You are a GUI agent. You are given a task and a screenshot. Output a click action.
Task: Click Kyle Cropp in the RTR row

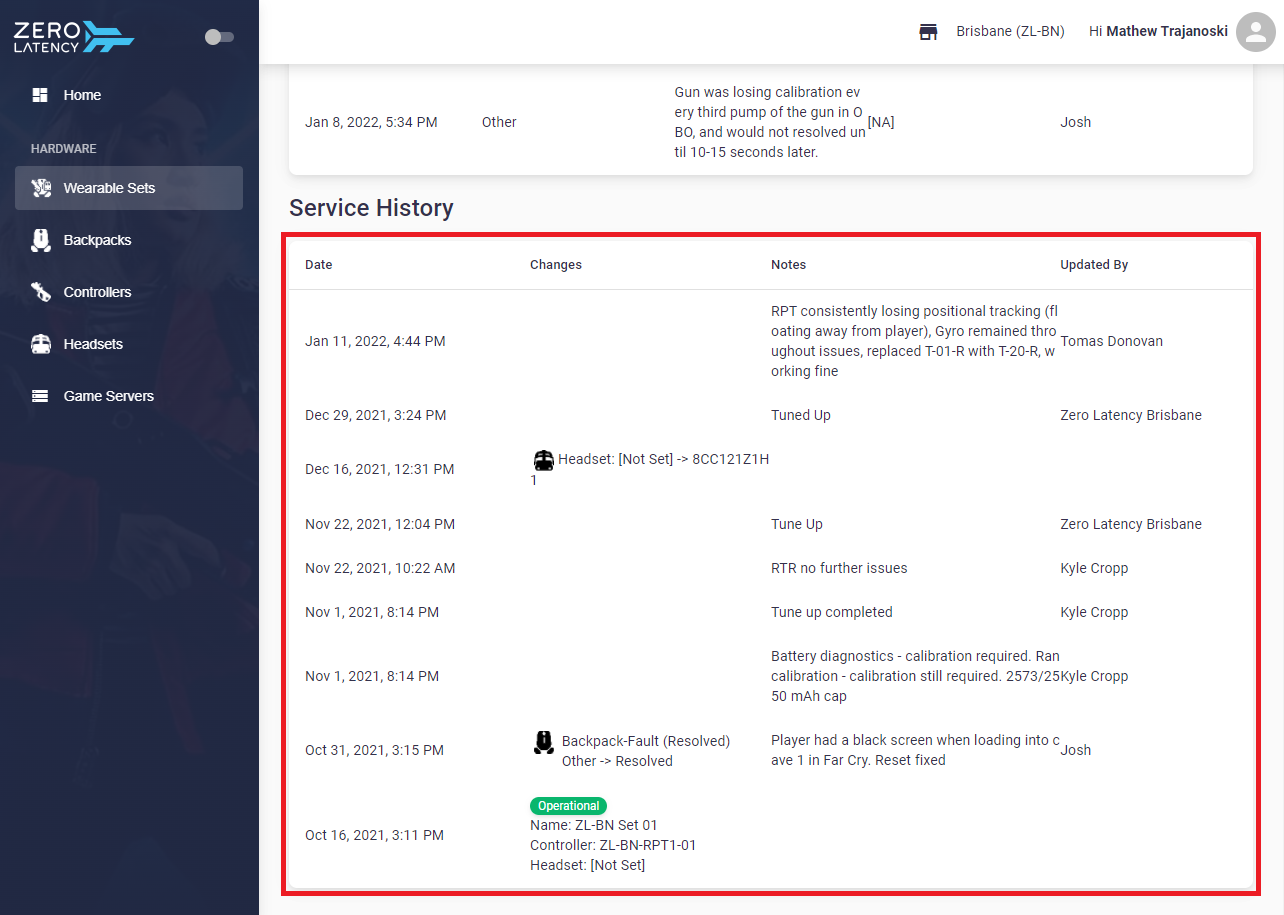(x=1094, y=568)
